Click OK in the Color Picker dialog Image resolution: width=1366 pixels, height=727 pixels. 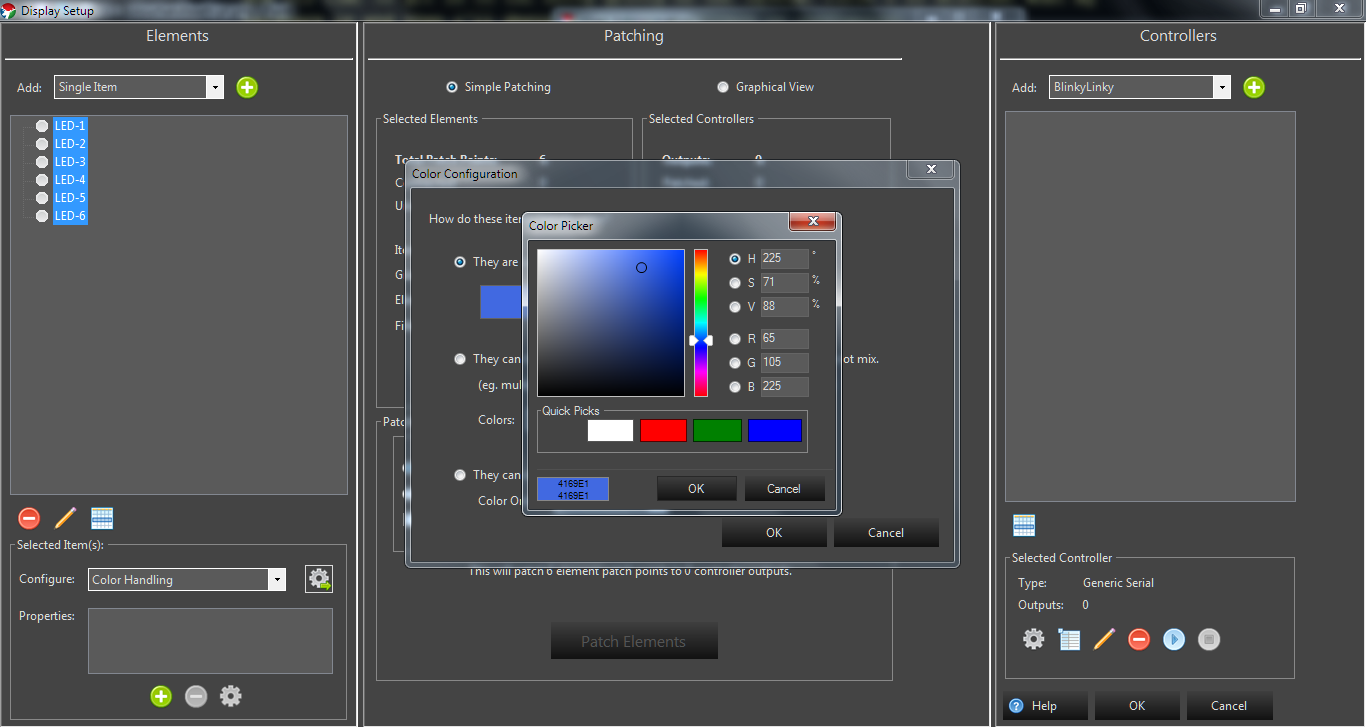pyautogui.click(x=696, y=489)
